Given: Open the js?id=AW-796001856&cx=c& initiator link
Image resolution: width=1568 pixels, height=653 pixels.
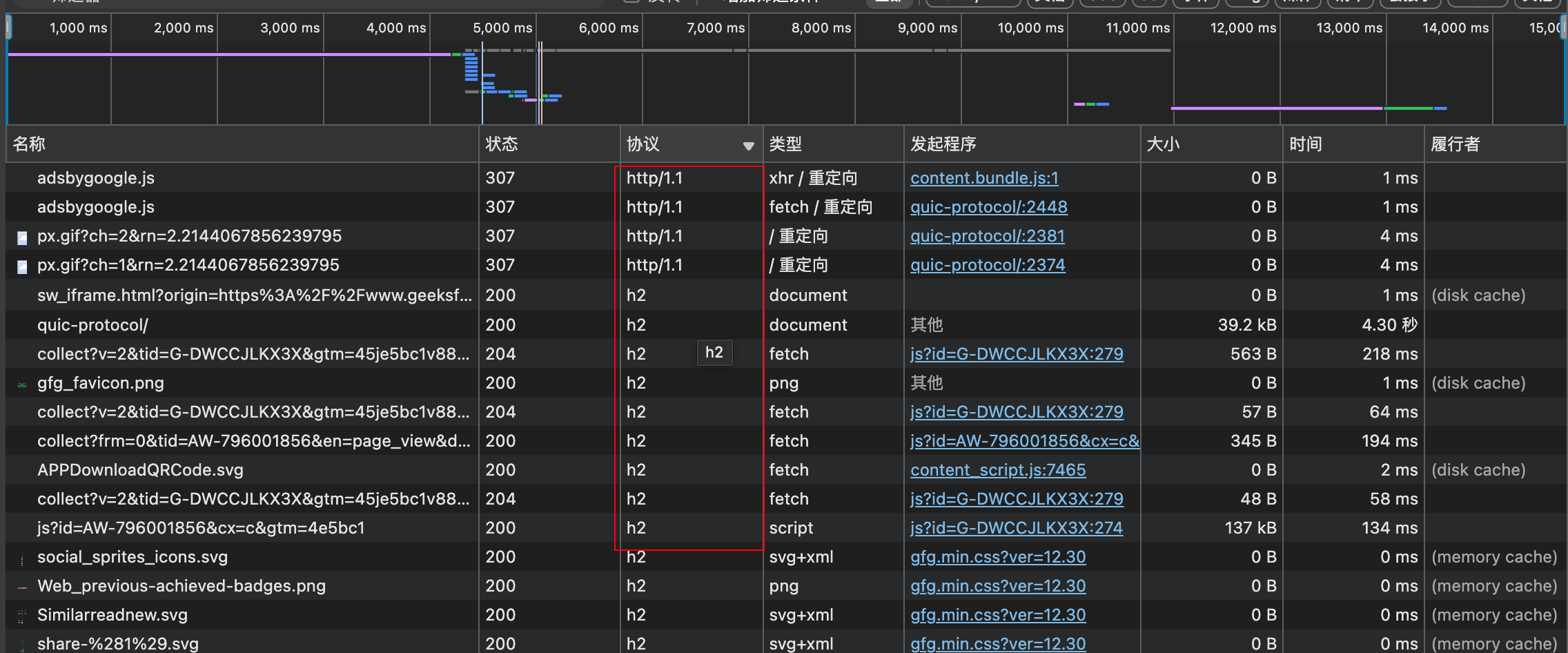Looking at the screenshot, I should point(1025,441).
